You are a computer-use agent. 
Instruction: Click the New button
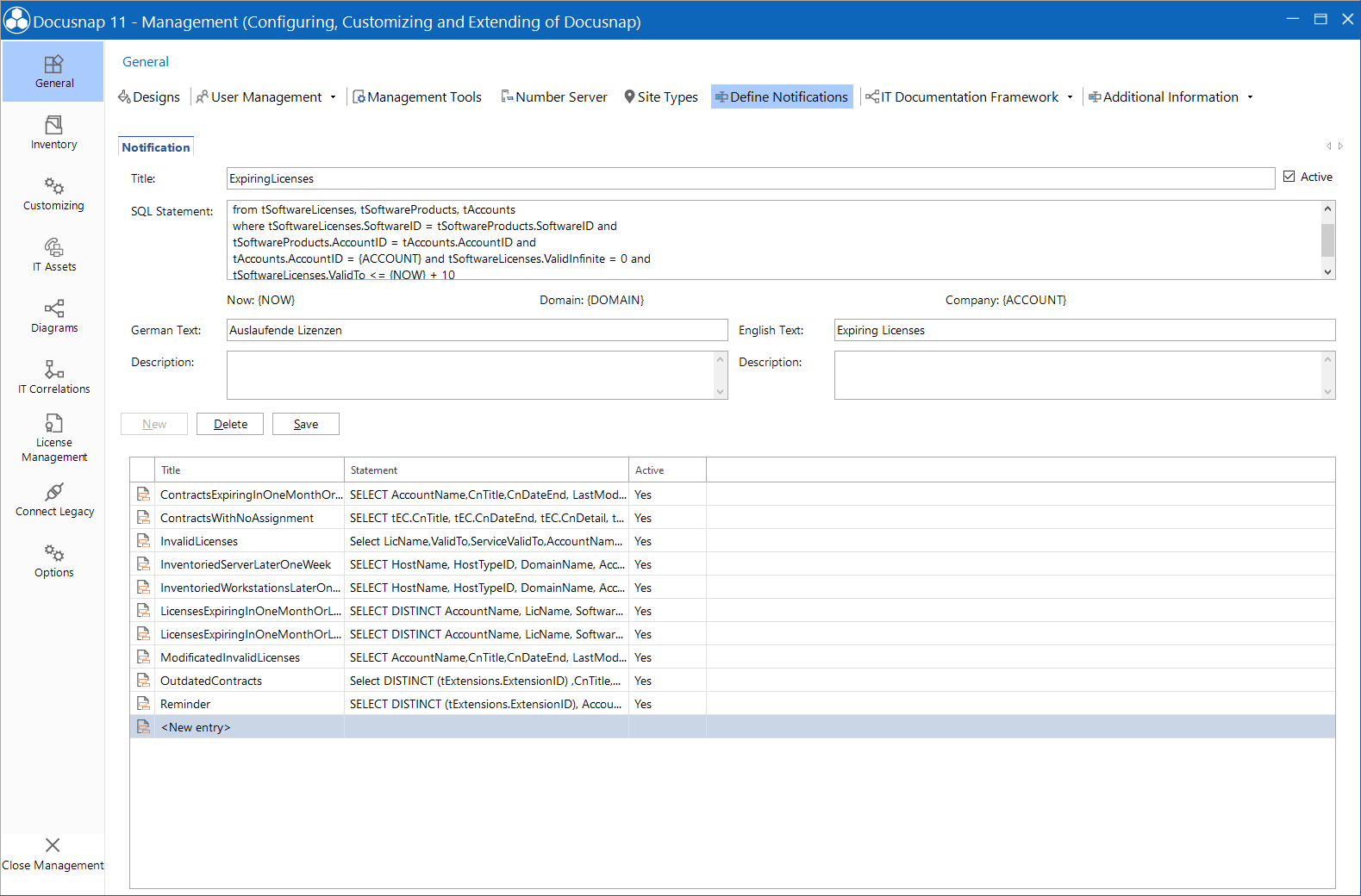coord(154,424)
